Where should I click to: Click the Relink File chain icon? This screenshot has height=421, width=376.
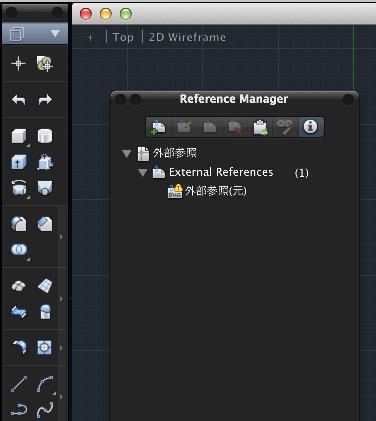click(285, 127)
